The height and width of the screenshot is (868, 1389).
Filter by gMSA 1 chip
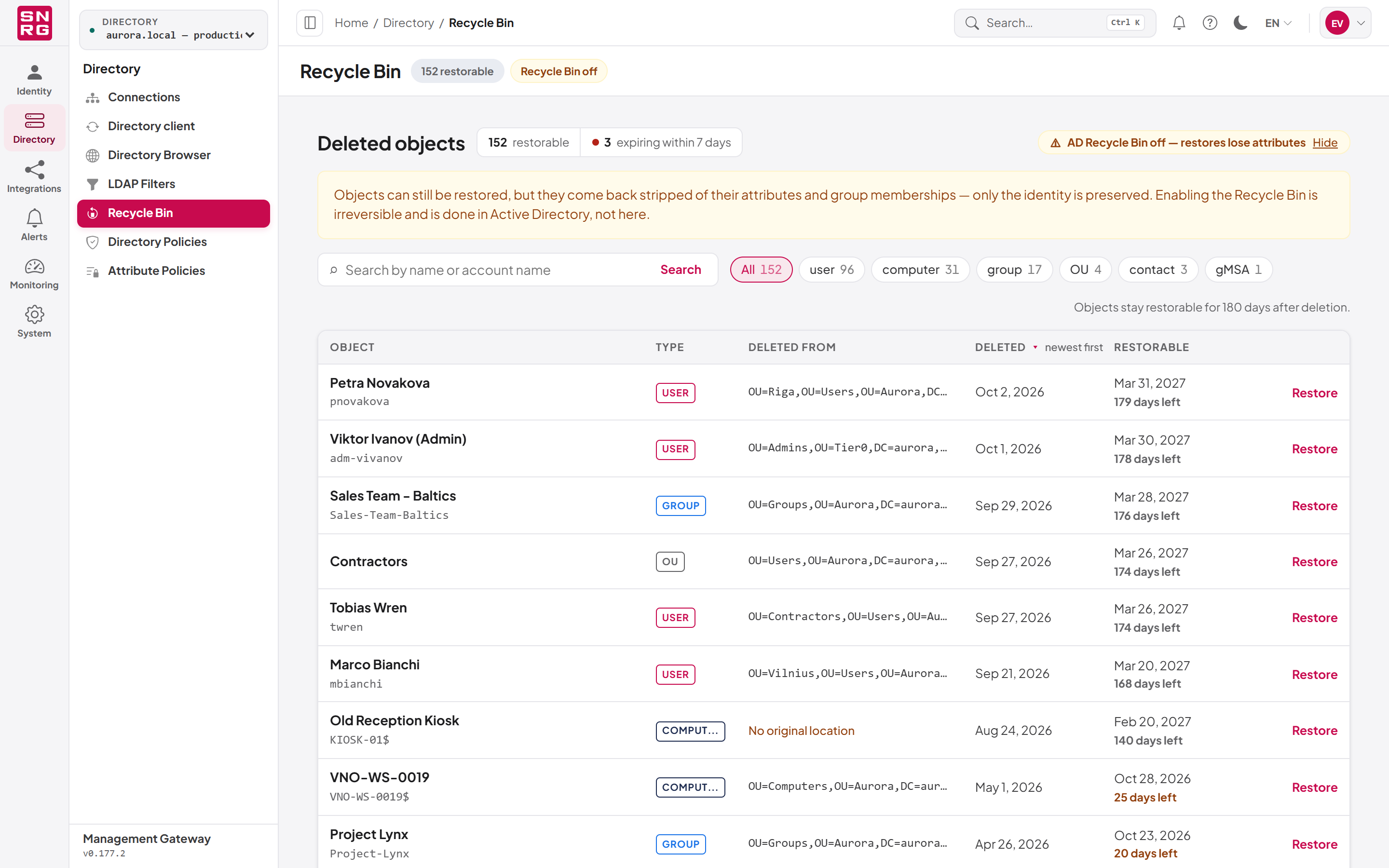pos(1238,270)
